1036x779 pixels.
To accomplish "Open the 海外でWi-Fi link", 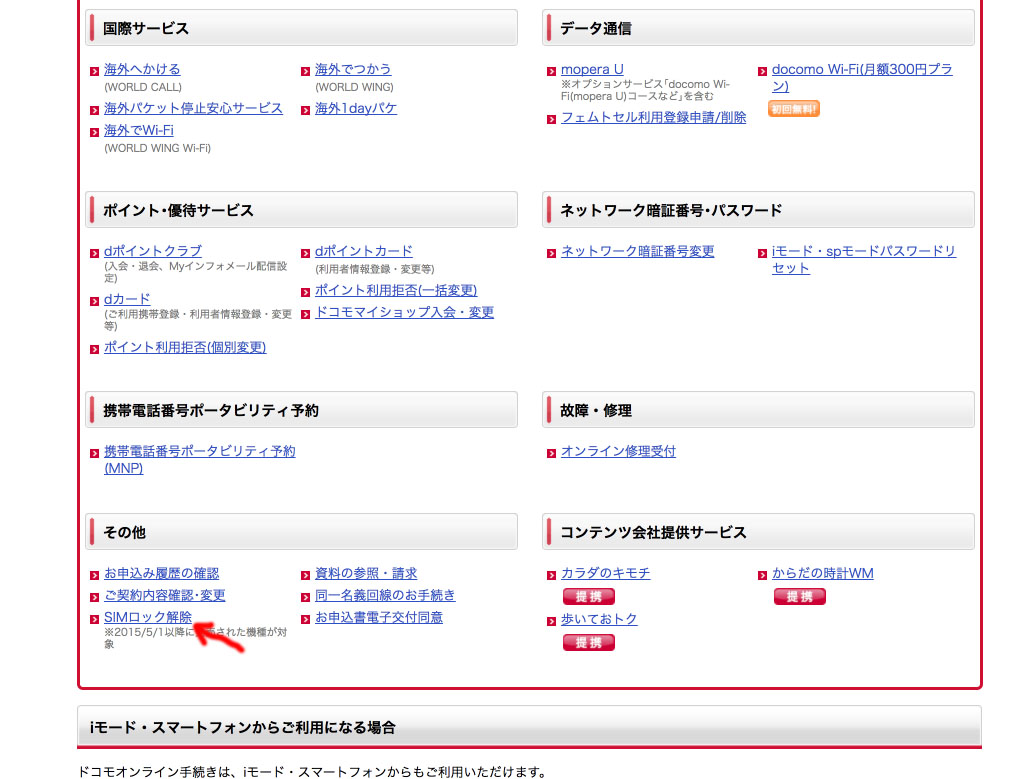I will click(139, 131).
